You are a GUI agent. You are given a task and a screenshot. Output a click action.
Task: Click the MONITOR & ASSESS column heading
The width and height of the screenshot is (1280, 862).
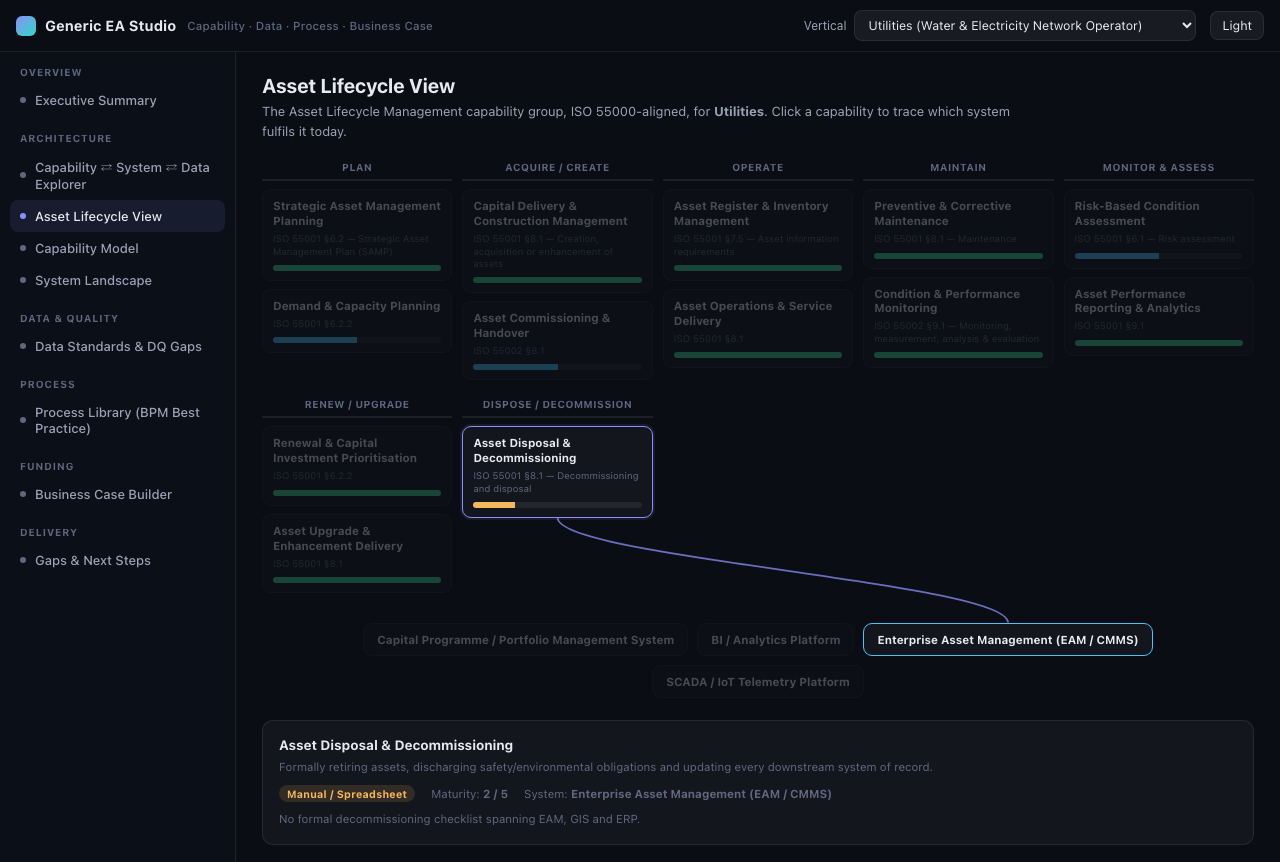coord(1158,168)
